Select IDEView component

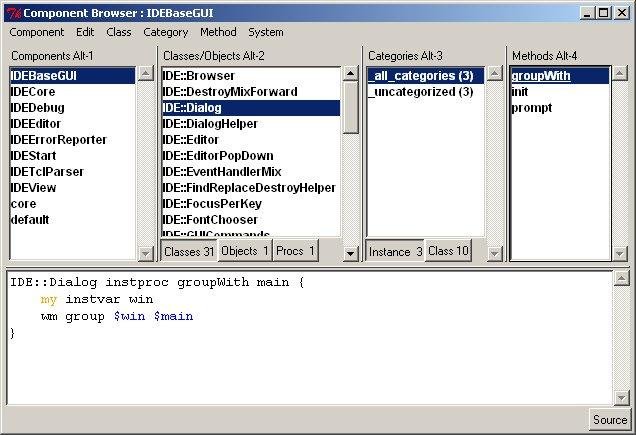[x=73, y=188]
